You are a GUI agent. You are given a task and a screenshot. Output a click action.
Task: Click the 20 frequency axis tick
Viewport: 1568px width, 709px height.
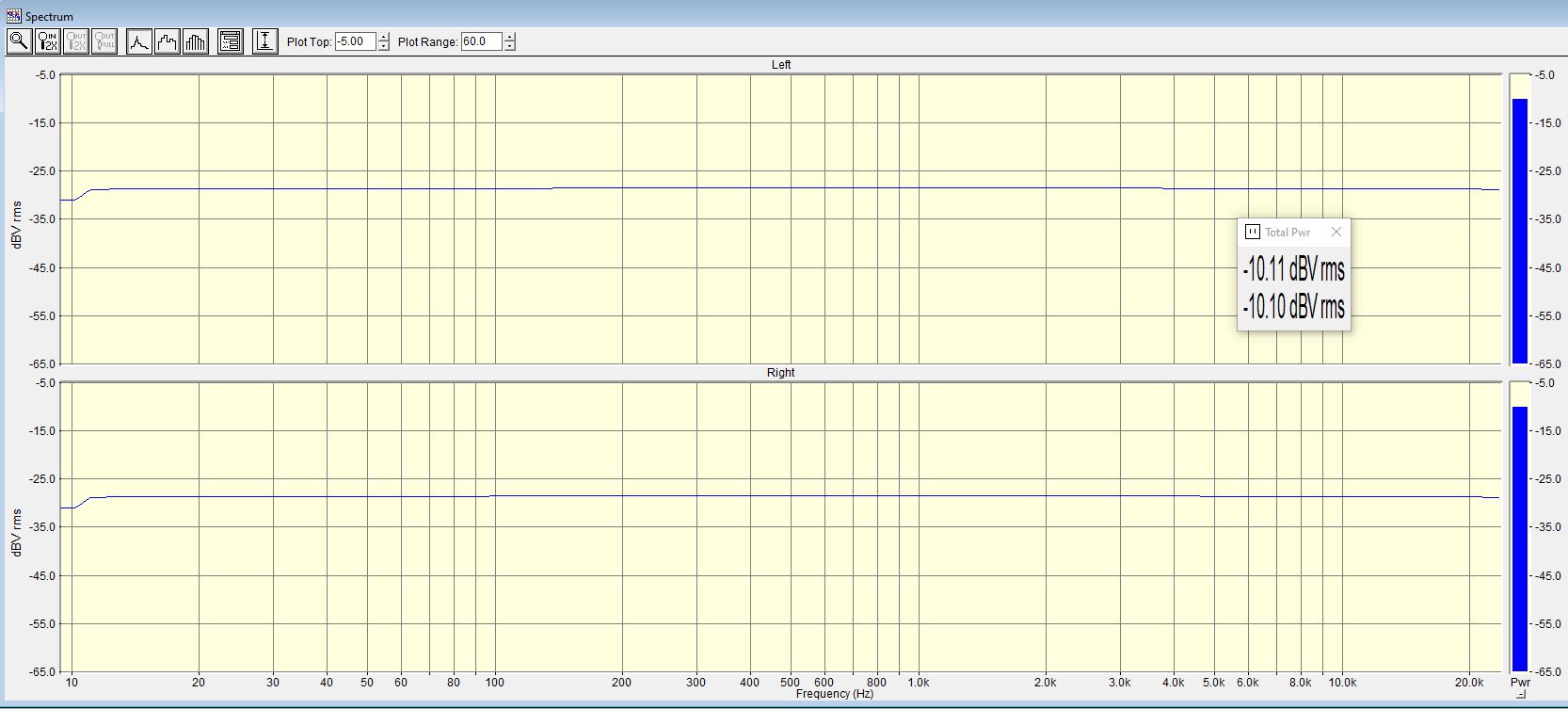[x=199, y=683]
